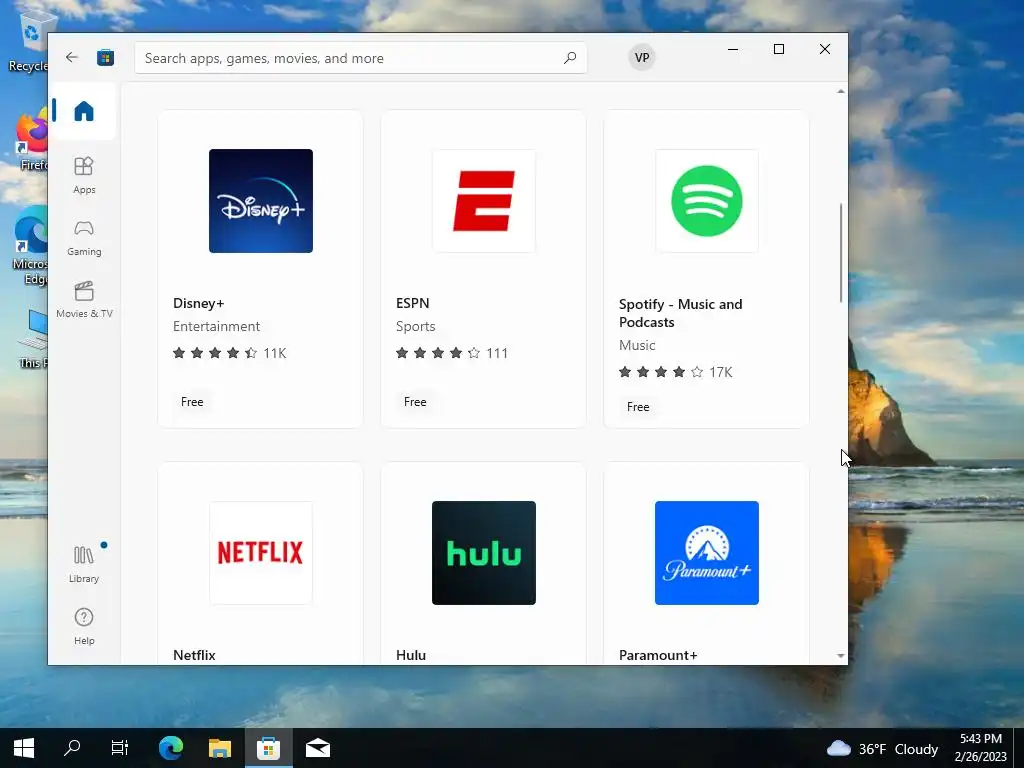1024x768 pixels.
Task: Click the Free label on Spotify
Action: point(638,407)
